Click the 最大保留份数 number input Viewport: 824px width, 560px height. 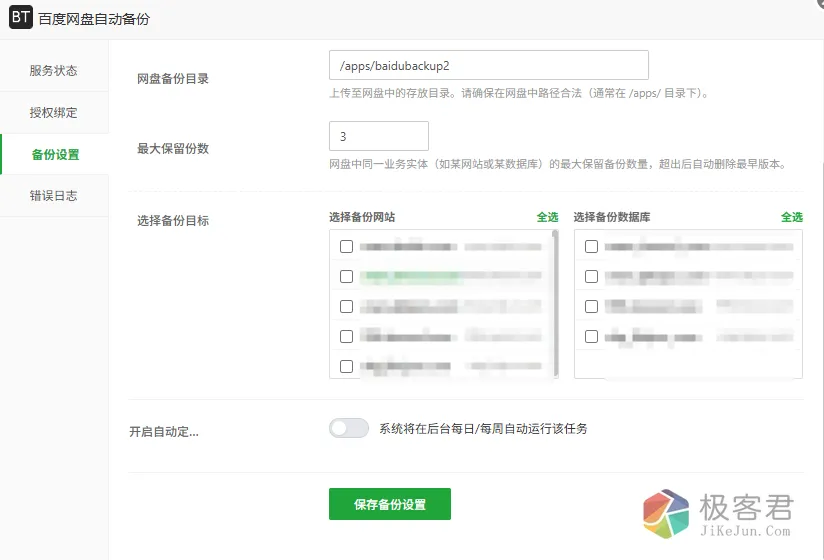[379, 136]
